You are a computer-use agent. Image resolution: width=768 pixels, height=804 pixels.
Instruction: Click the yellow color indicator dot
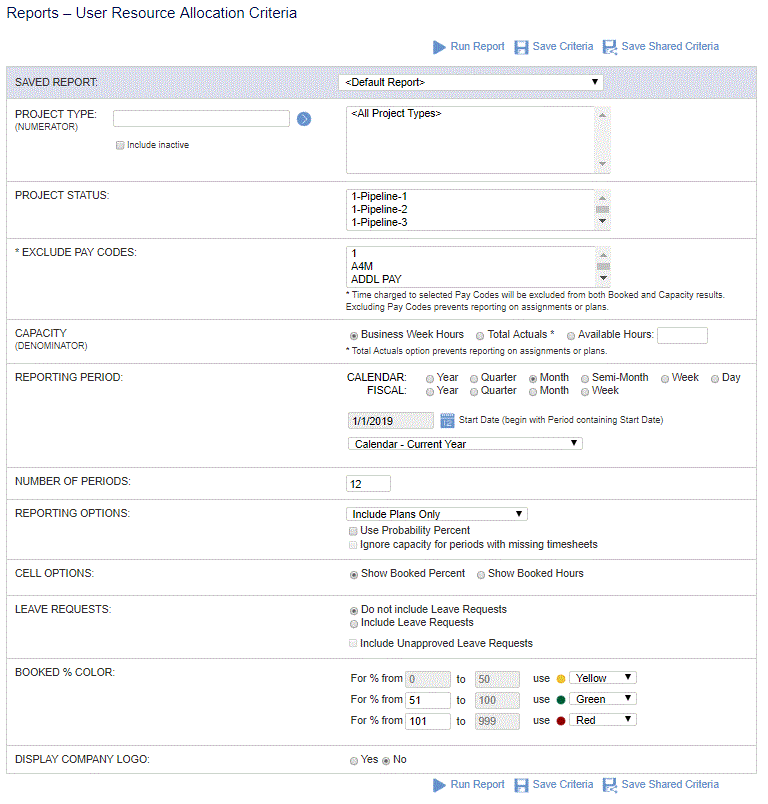pos(561,679)
